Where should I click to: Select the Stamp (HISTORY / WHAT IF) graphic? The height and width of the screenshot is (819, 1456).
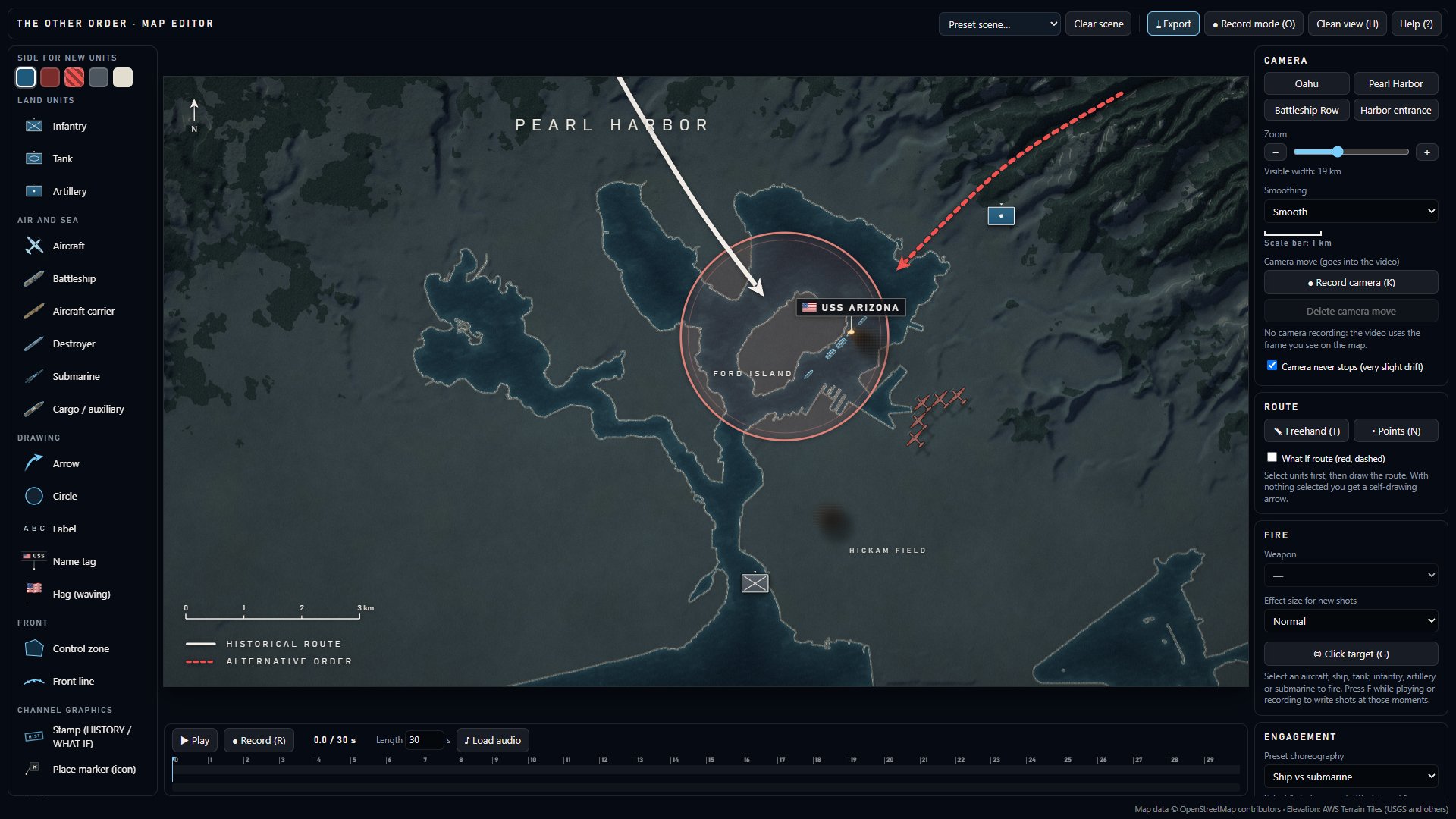click(83, 736)
